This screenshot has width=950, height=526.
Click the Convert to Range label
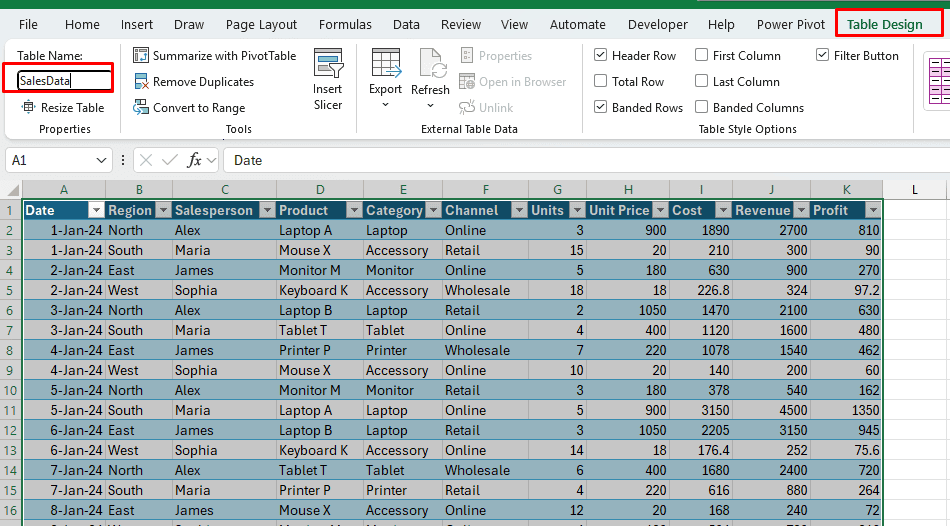(x=199, y=108)
